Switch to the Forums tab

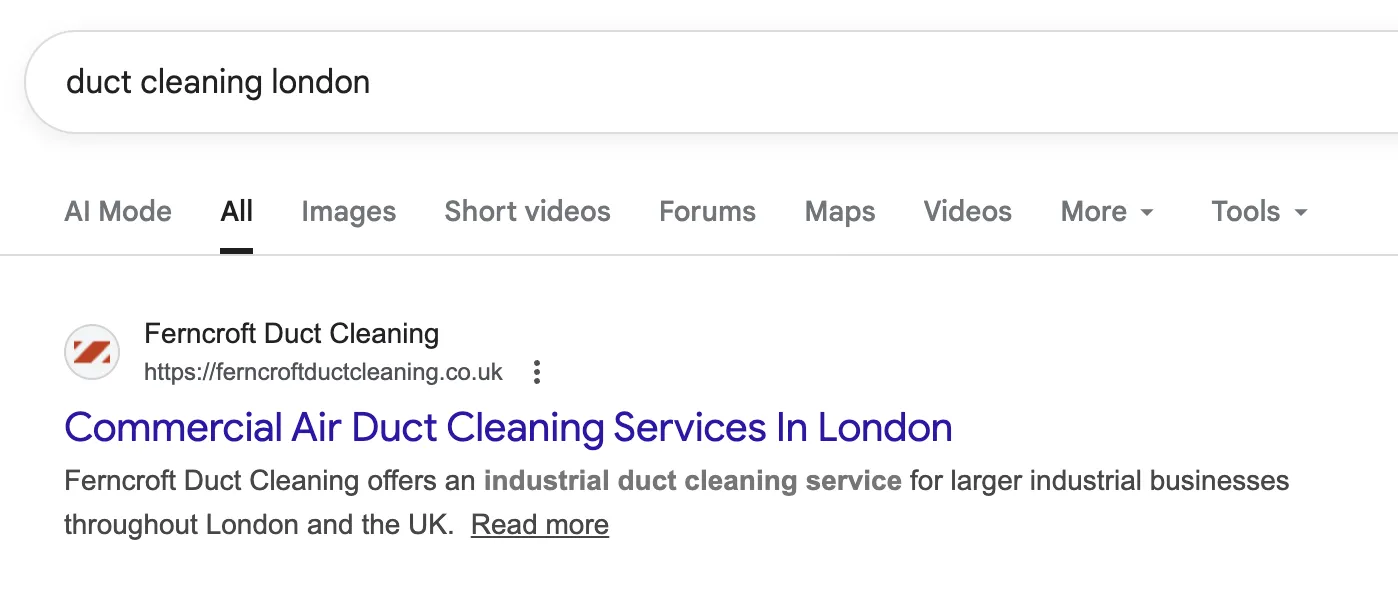[707, 211]
